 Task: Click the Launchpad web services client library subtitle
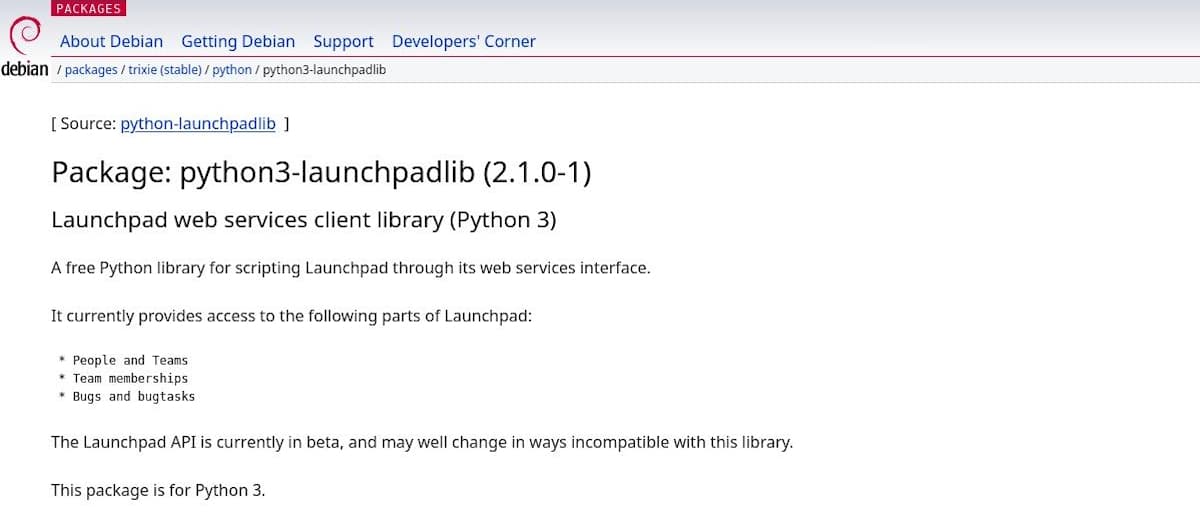303,220
